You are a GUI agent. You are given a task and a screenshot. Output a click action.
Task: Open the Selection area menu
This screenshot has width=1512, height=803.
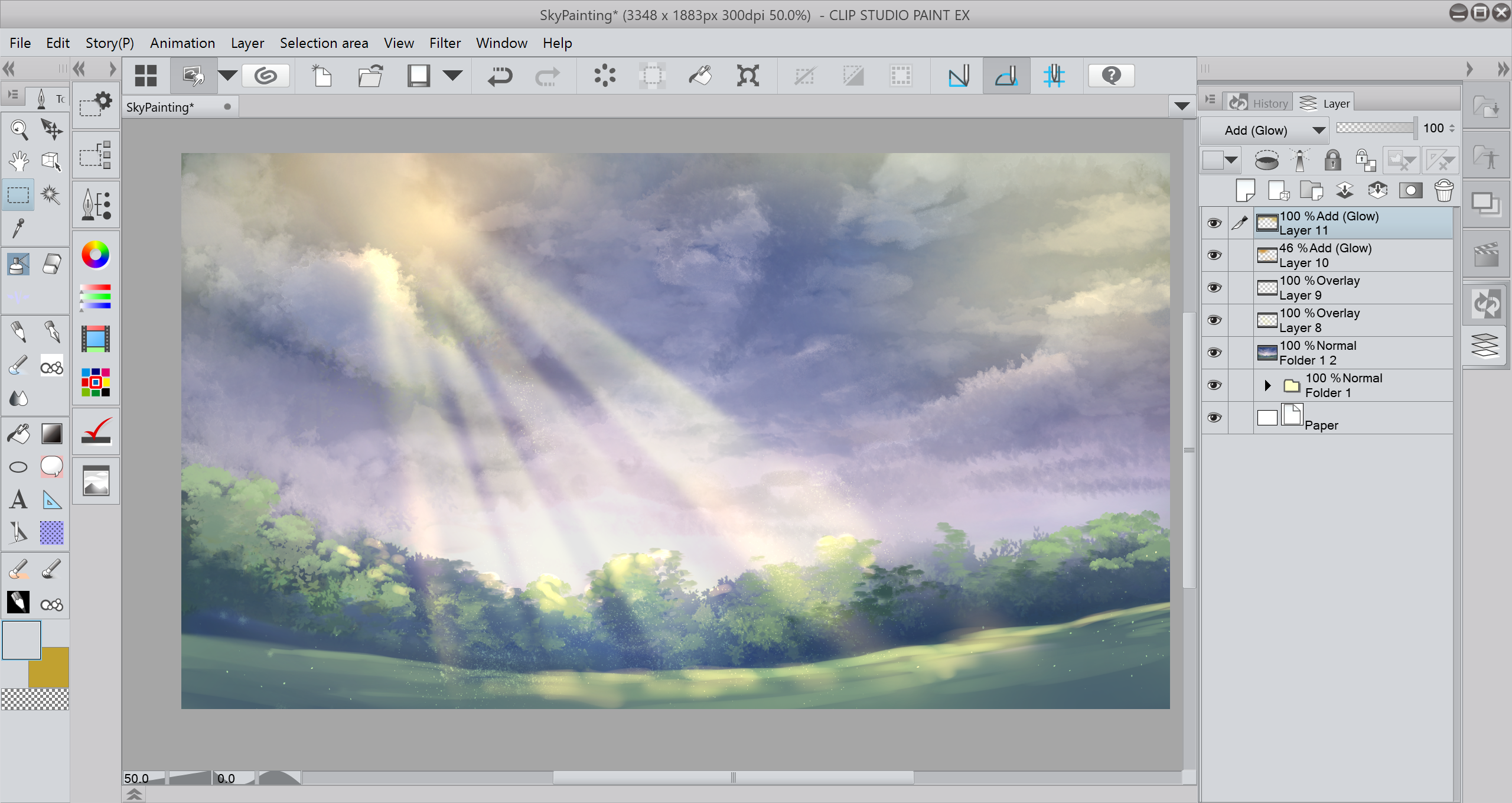(324, 43)
